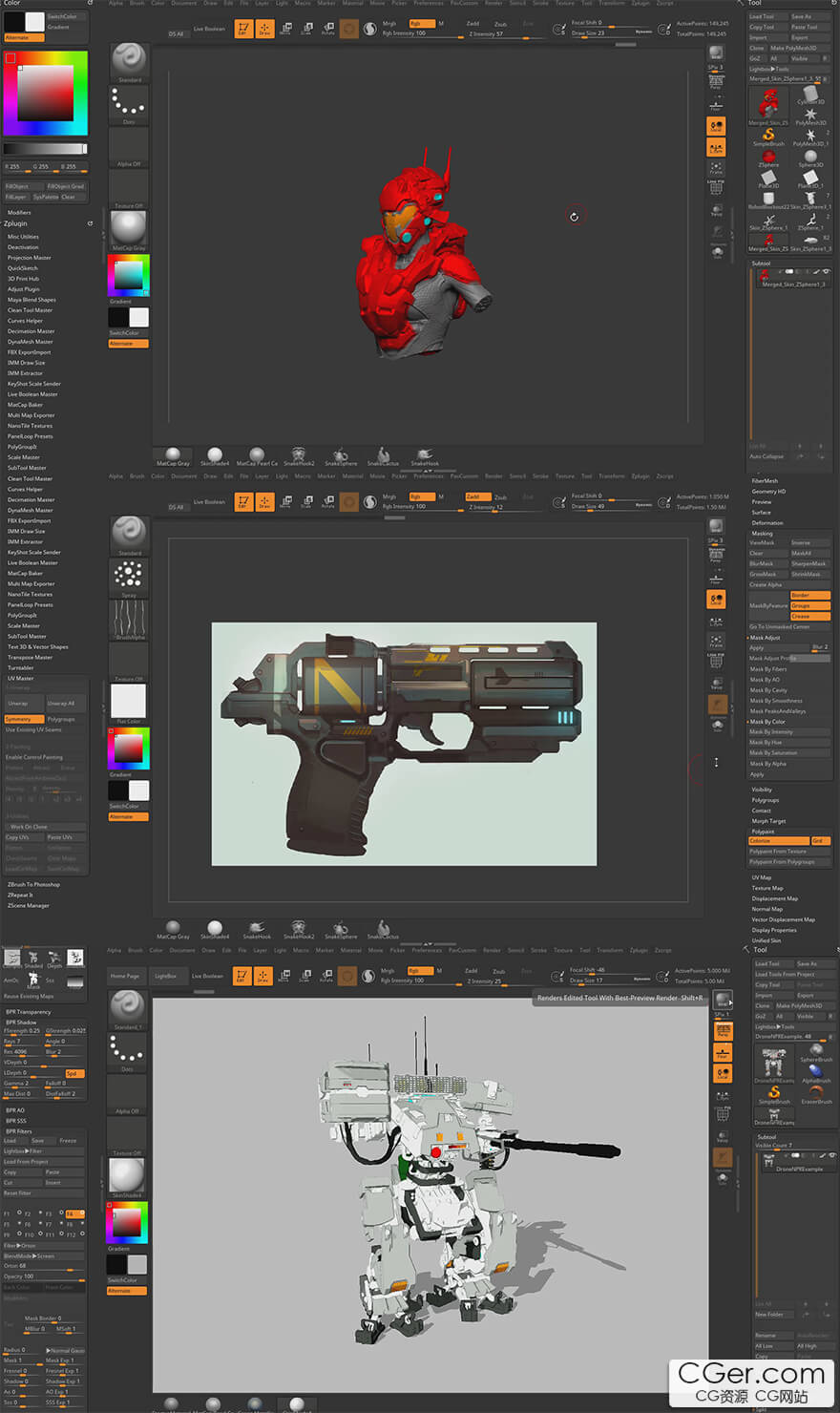Open the BrushAlpha alpha thumbnail
840x1413 pixels.
tap(128, 619)
